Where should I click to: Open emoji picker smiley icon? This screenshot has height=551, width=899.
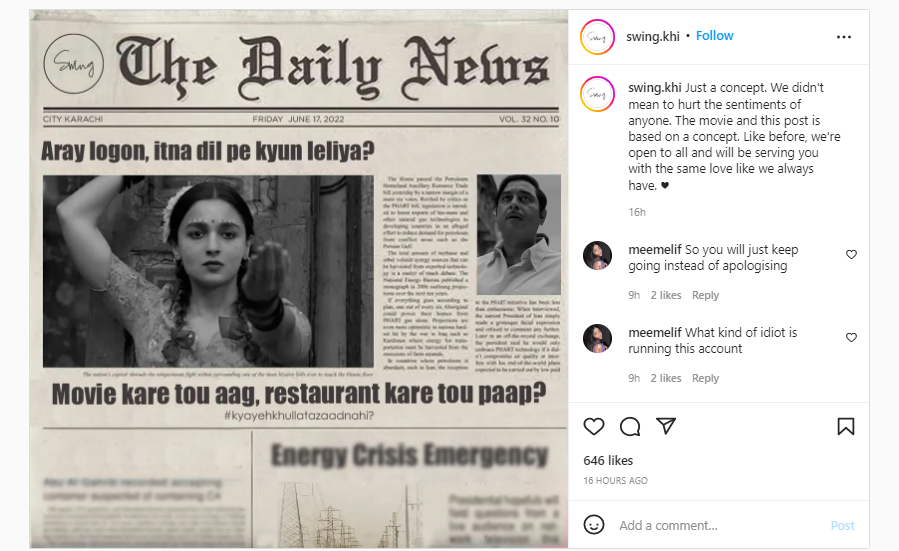(x=593, y=525)
